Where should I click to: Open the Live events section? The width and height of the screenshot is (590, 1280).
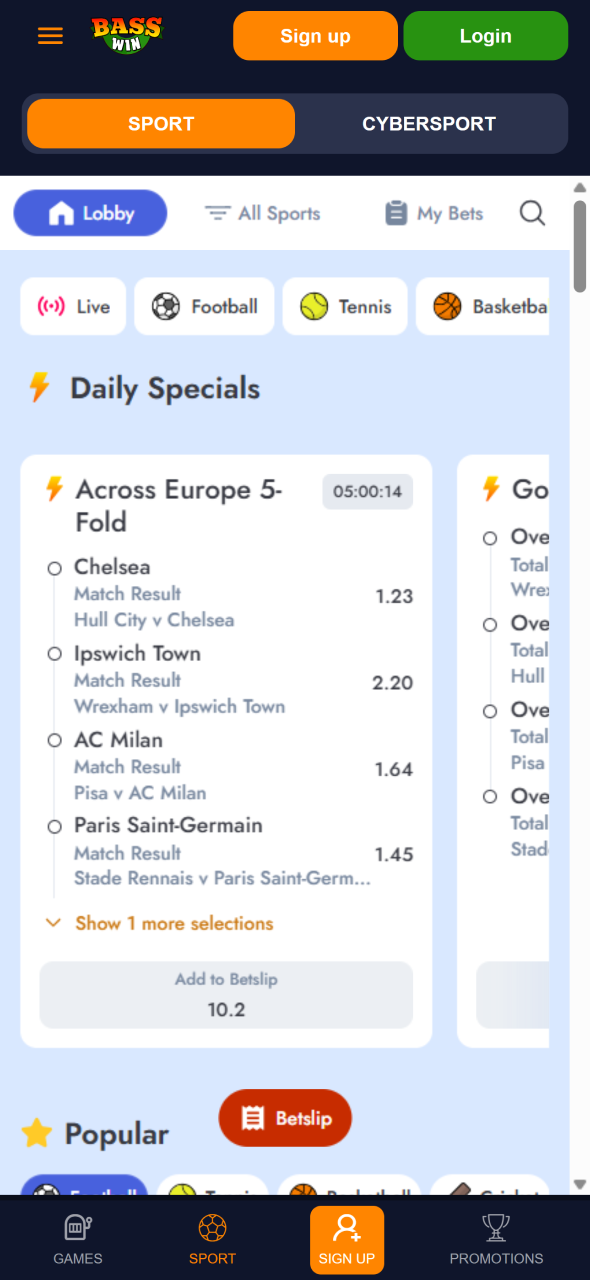(x=73, y=307)
